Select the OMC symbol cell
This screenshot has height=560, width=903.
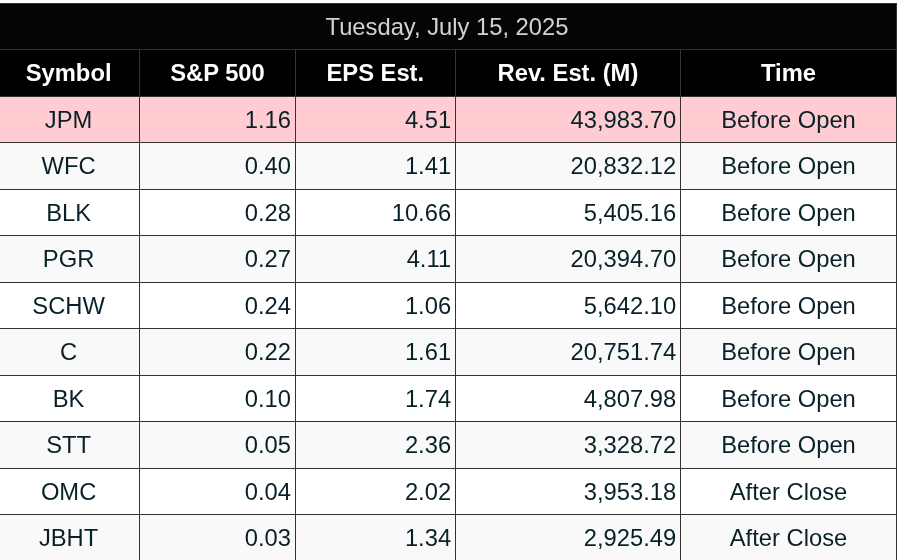tap(69, 491)
